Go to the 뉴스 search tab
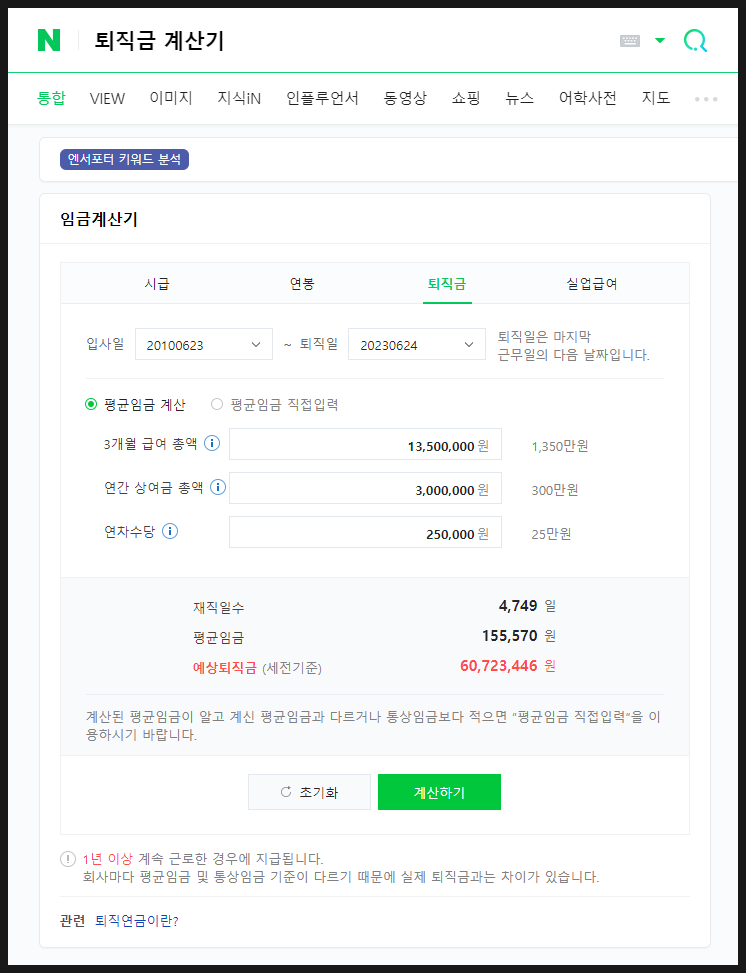 [519, 98]
